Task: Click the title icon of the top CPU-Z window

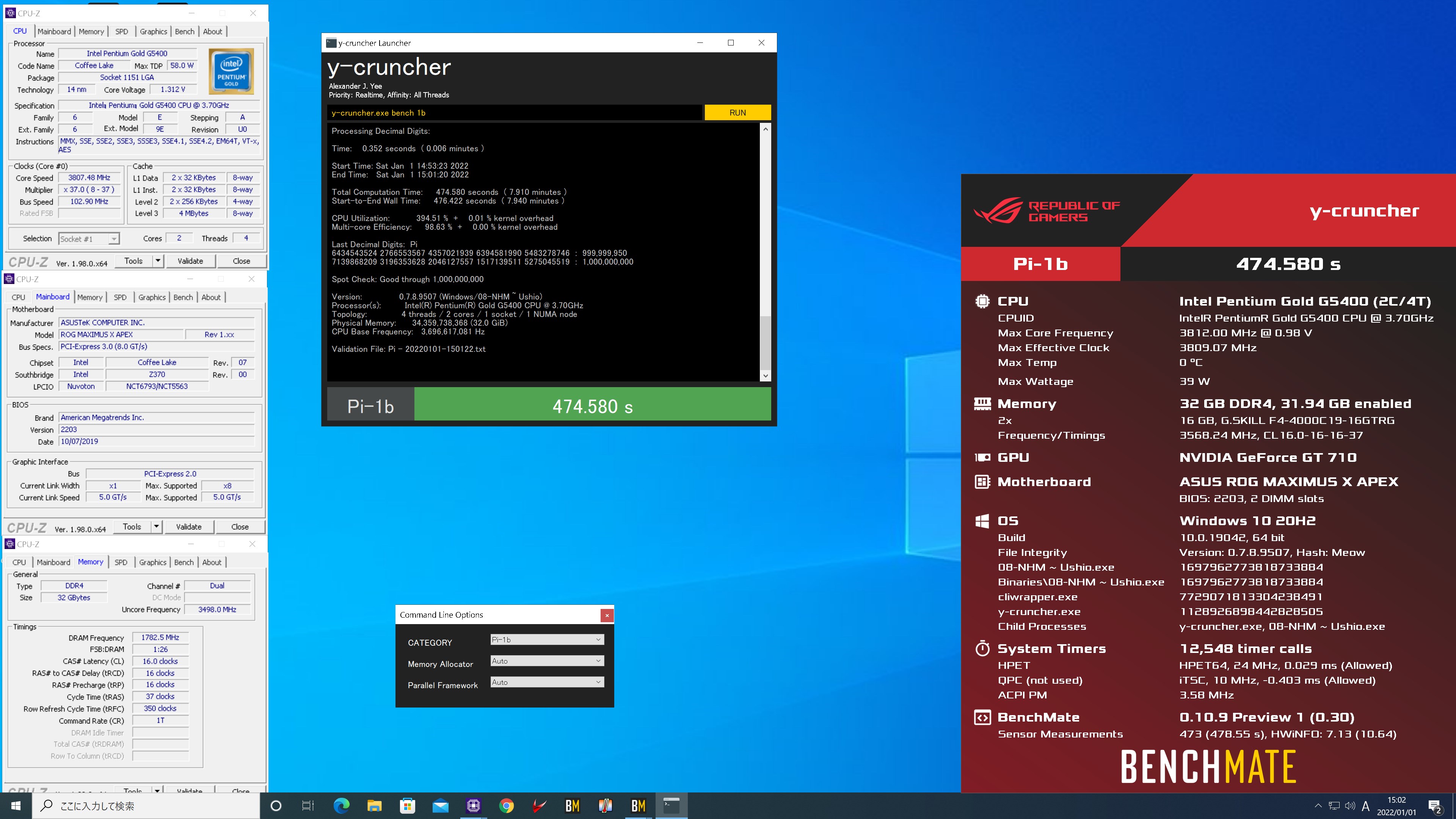Action: (x=10, y=13)
